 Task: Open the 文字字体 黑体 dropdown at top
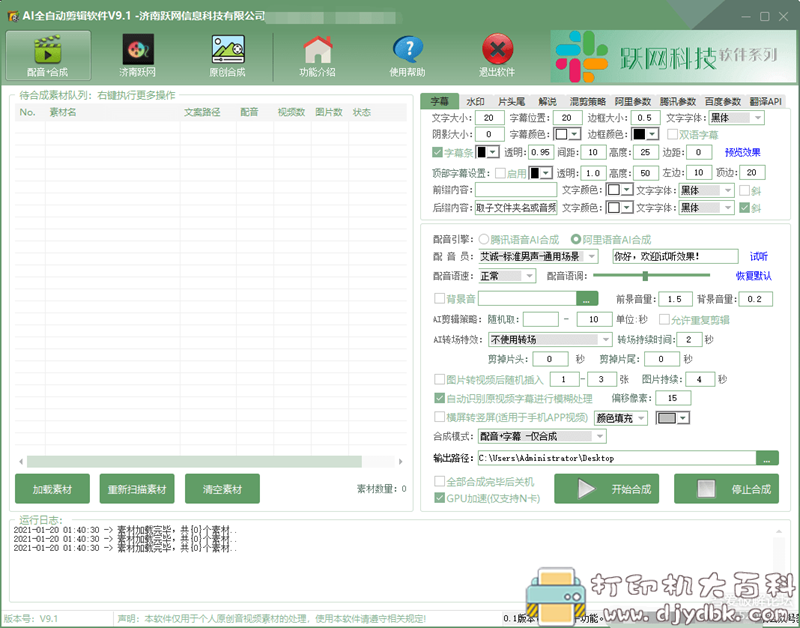click(x=736, y=118)
